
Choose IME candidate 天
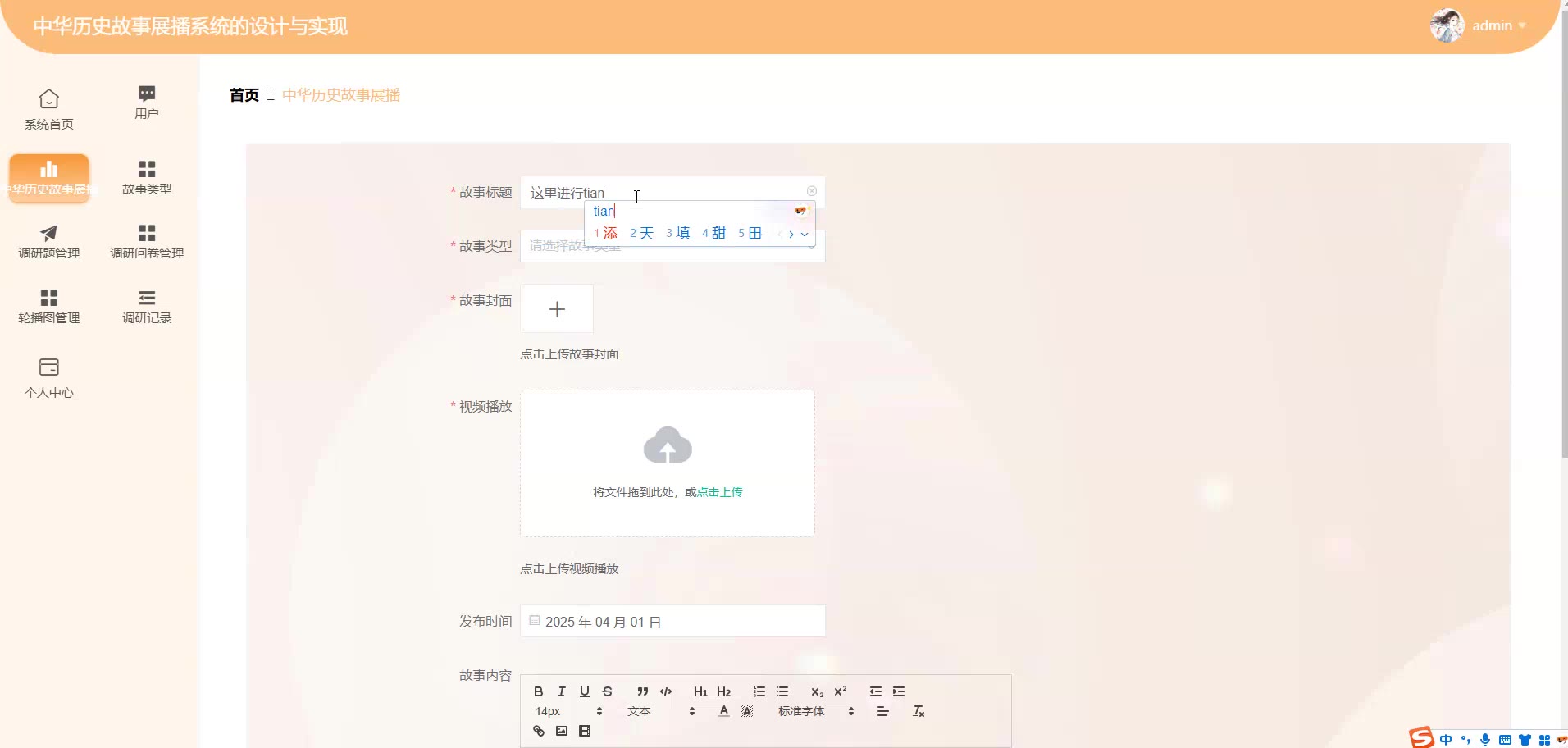click(641, 234)
